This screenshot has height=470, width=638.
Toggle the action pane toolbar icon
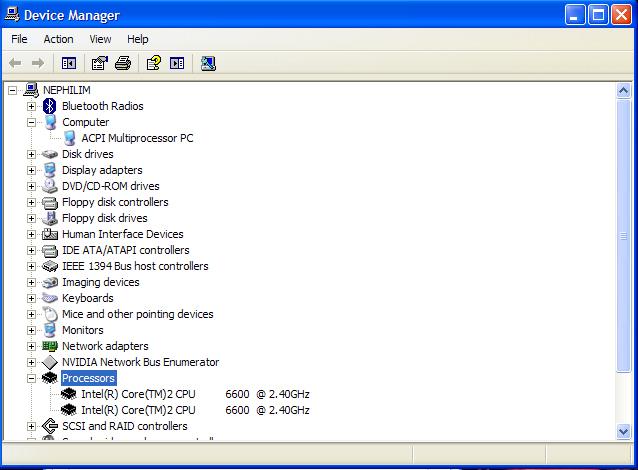coord(177,63)
